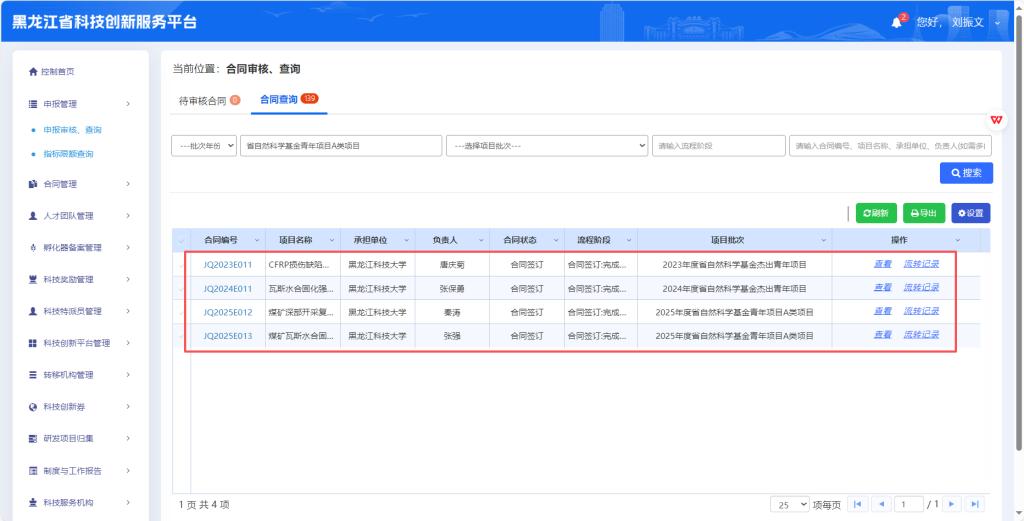Open the 批次年份 dropdown

tap(204, 146)
